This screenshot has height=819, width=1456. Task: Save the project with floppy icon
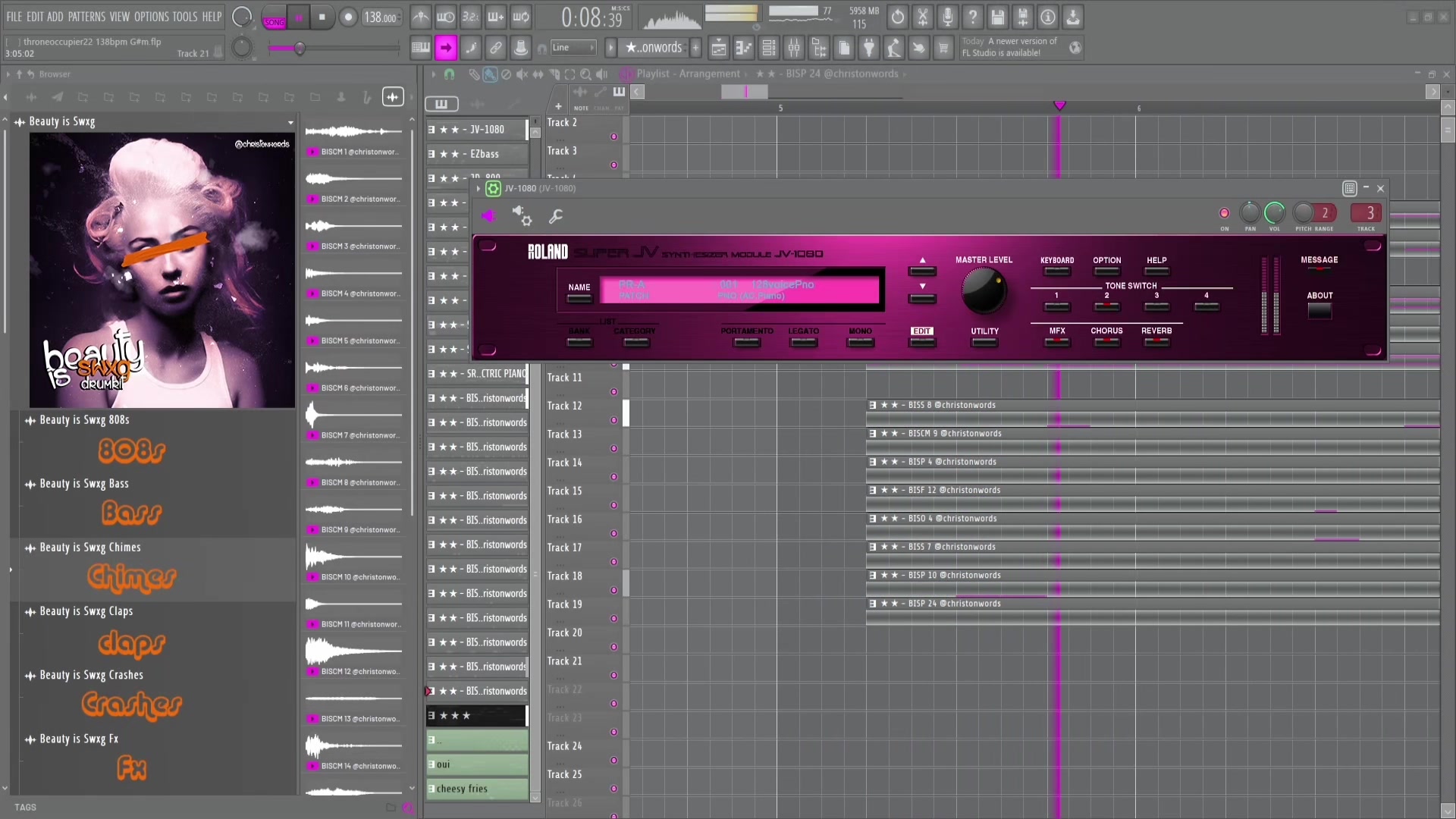(998, 17)
